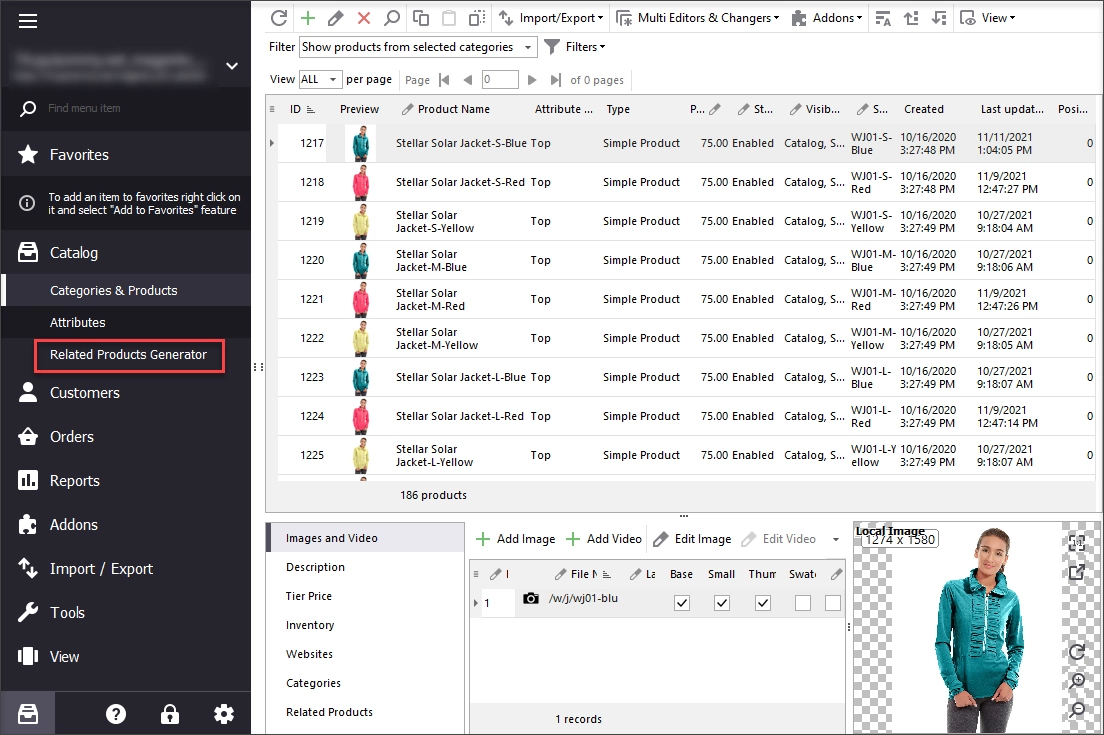
Task: Refresh the product list
Action: pos(279,18)
